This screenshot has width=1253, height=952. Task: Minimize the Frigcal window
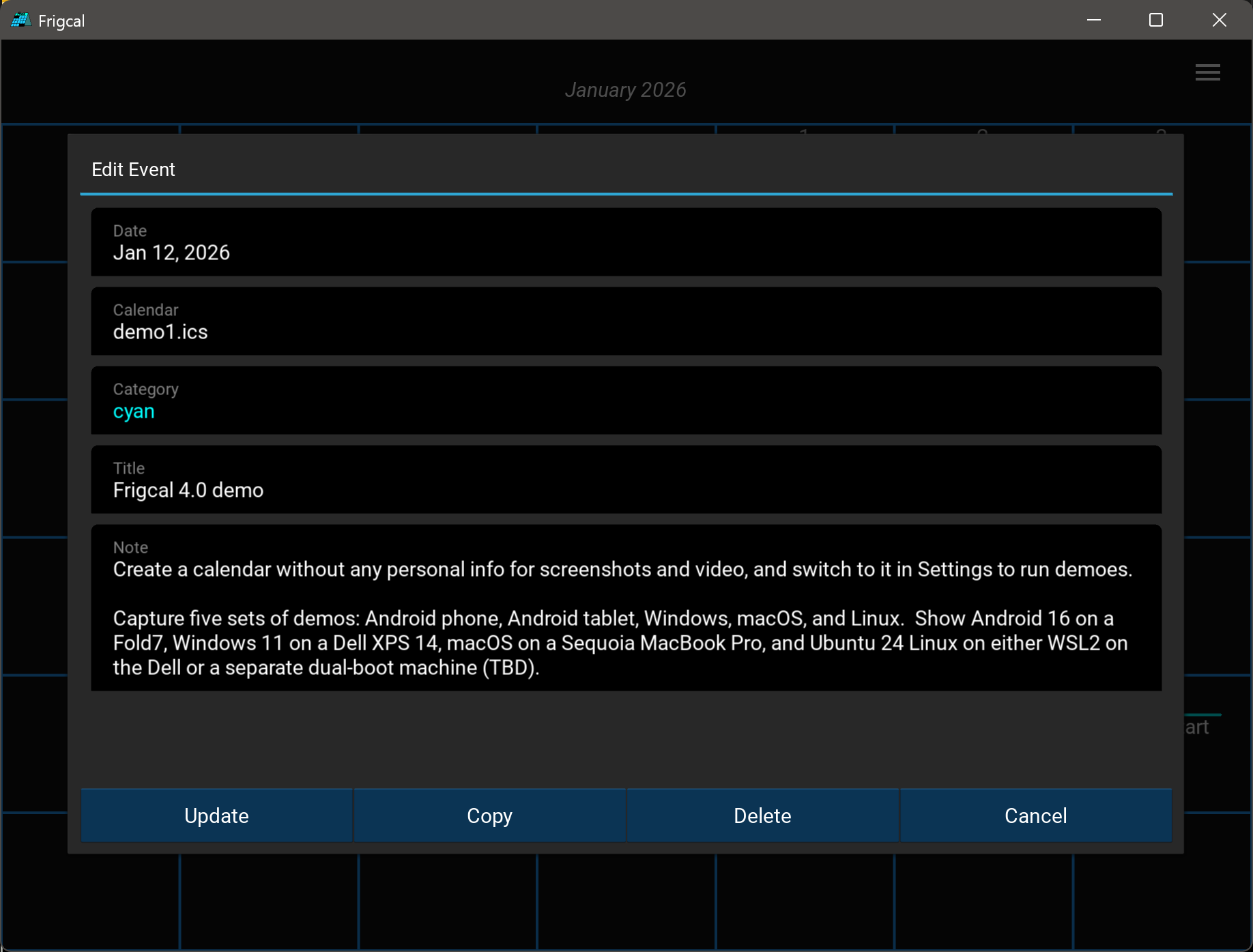point(1093,20)
